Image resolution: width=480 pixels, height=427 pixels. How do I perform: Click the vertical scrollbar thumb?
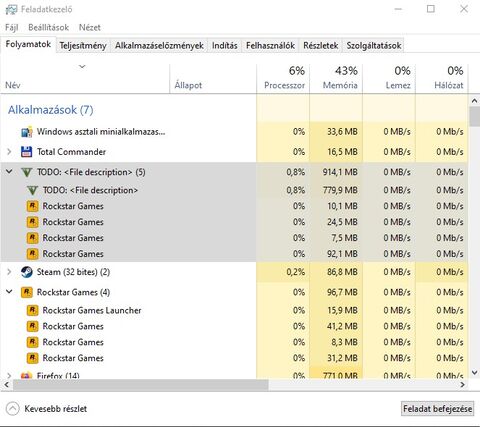(x=474, y=116)
